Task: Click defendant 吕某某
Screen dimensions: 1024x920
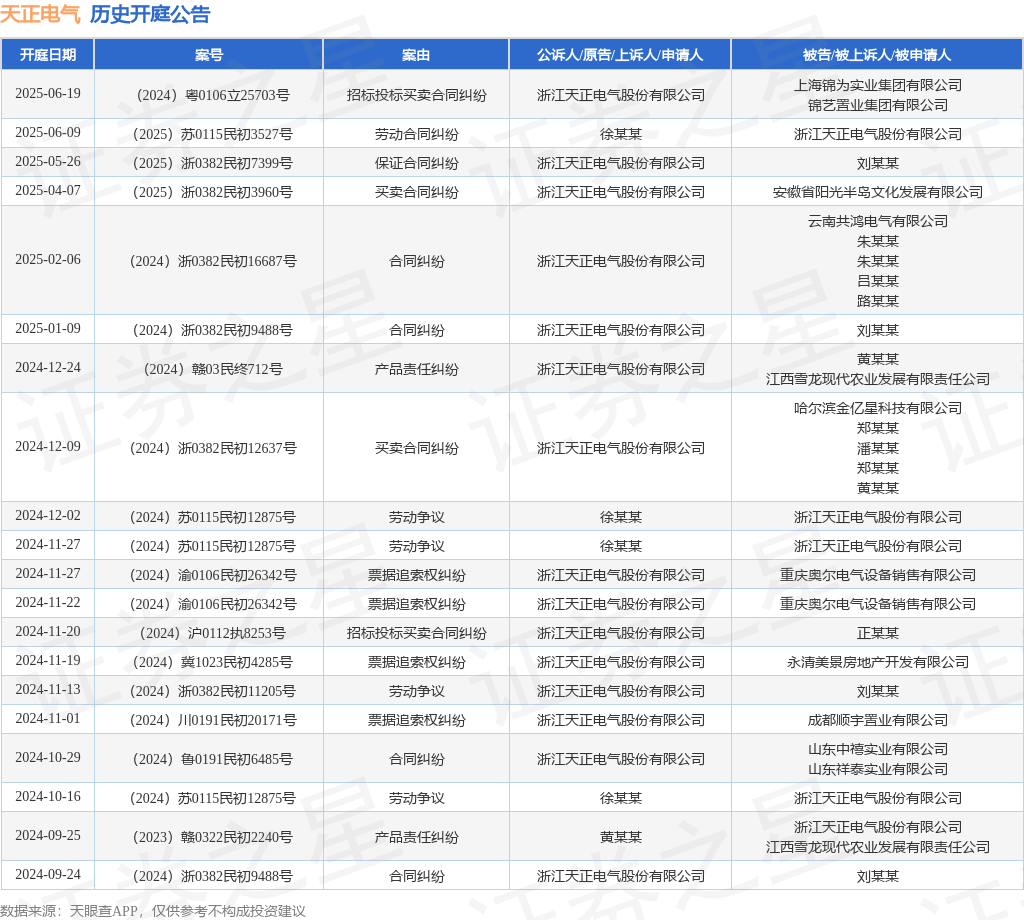Action: [878, 281]
